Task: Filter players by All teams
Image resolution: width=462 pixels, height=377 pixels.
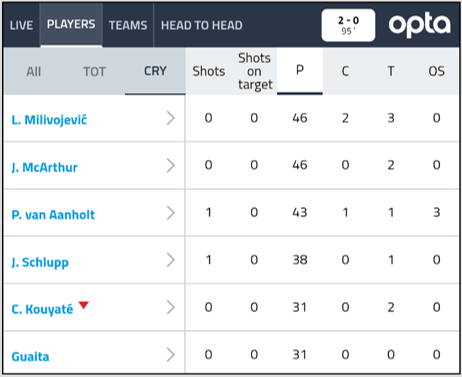Action: pos(34,71)
